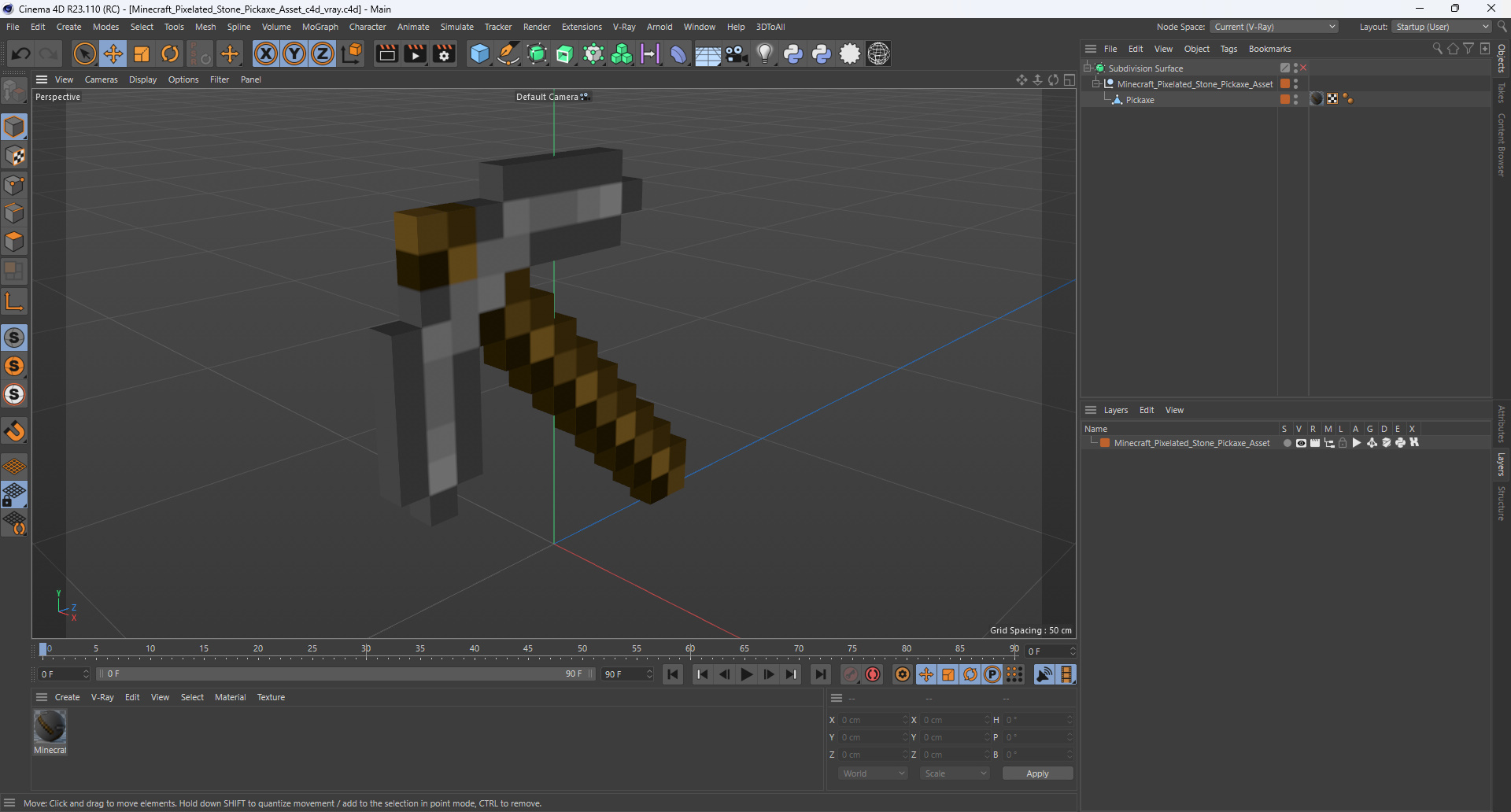The height and width of the screenshot is (812, 1511).
Task: Open the Spline Pen tool
Action: 508,54
